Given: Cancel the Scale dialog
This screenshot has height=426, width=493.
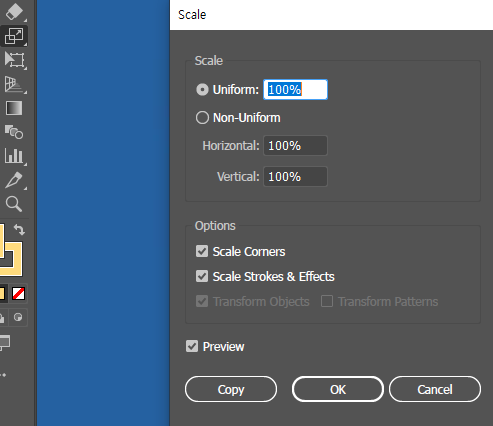Looking at the screenshot, I should [x=435, y=389].
